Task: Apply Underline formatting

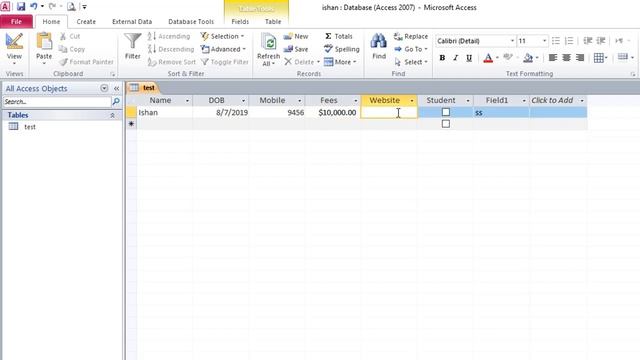Action: click(469, 58)
